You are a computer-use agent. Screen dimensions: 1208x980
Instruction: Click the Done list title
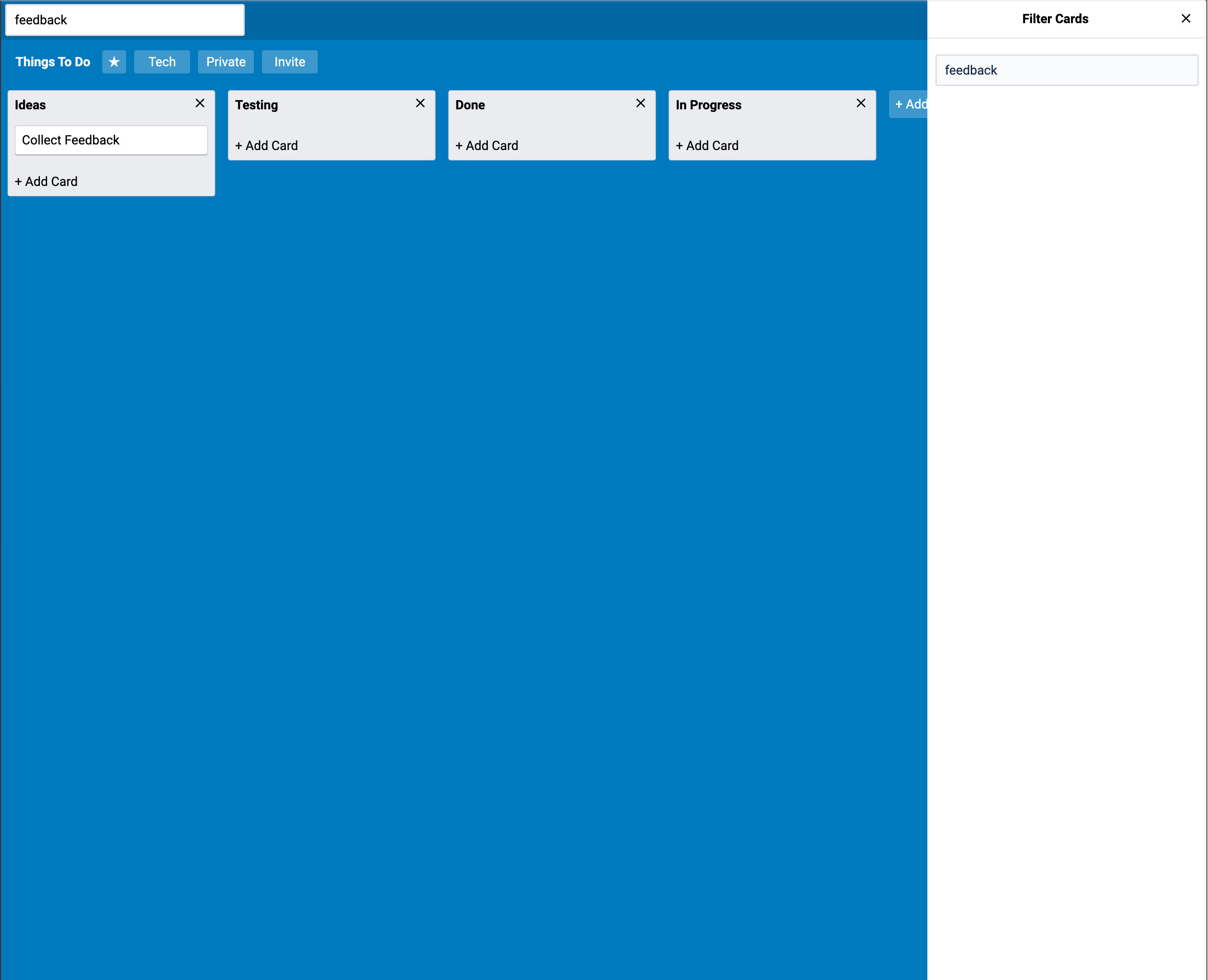pyautogui.click(x=470, y=105)
